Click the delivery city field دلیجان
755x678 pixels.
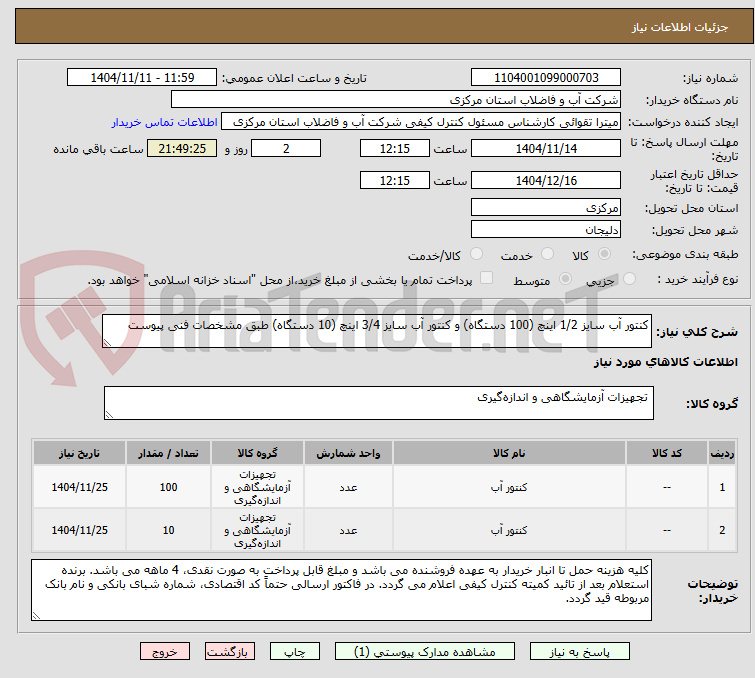pos(546,229)
